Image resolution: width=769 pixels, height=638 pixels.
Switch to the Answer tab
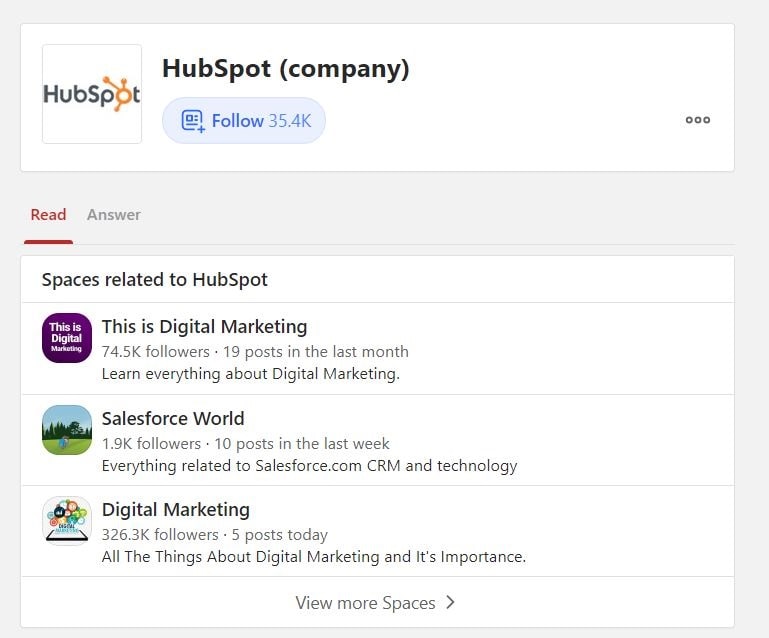pos(114,215)
